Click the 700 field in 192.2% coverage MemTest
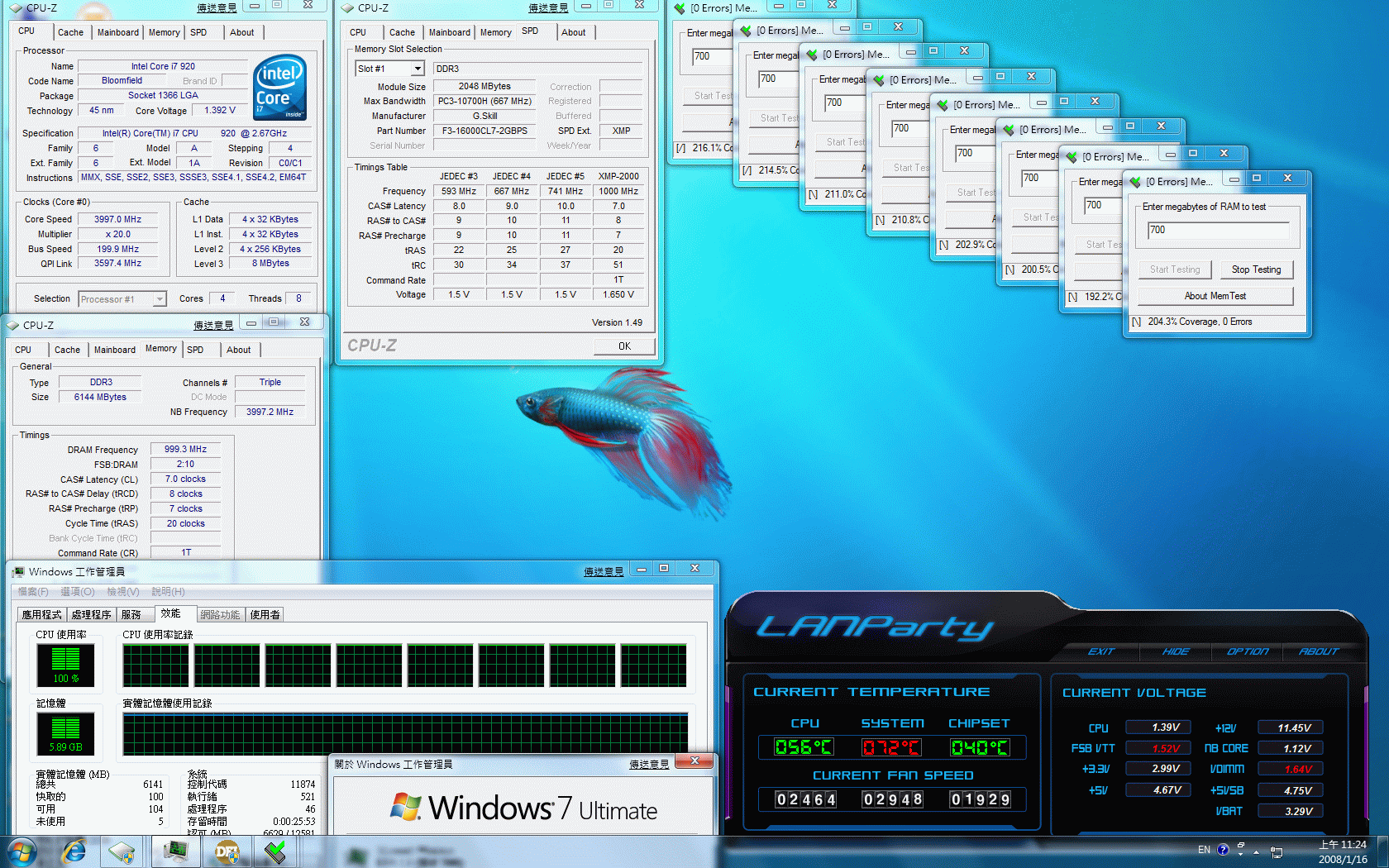Viewport: 1389px width, 868px height. [1102, 206]
